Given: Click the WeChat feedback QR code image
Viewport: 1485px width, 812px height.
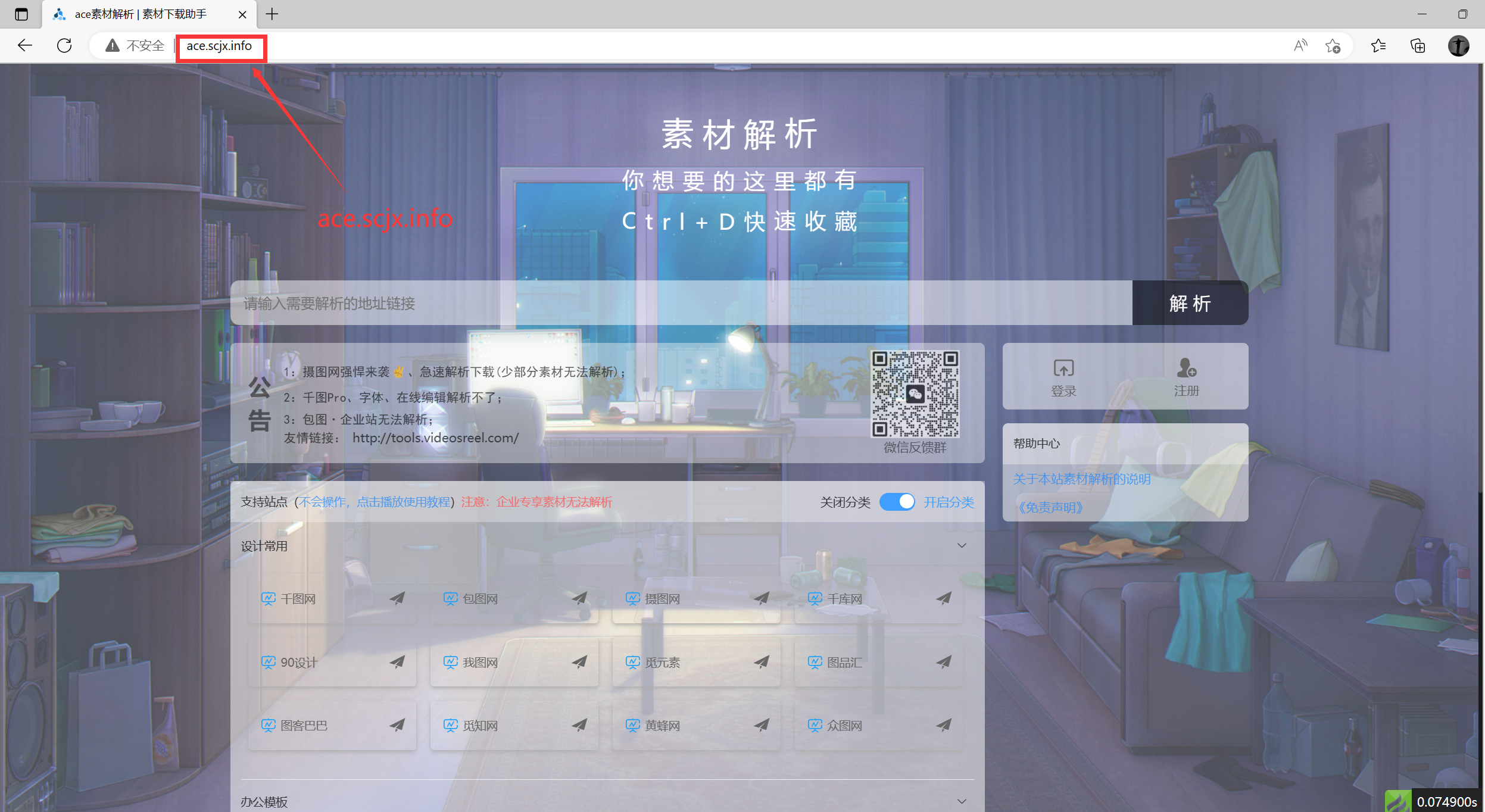Looking at the screenshot, I should pos(915,394).
